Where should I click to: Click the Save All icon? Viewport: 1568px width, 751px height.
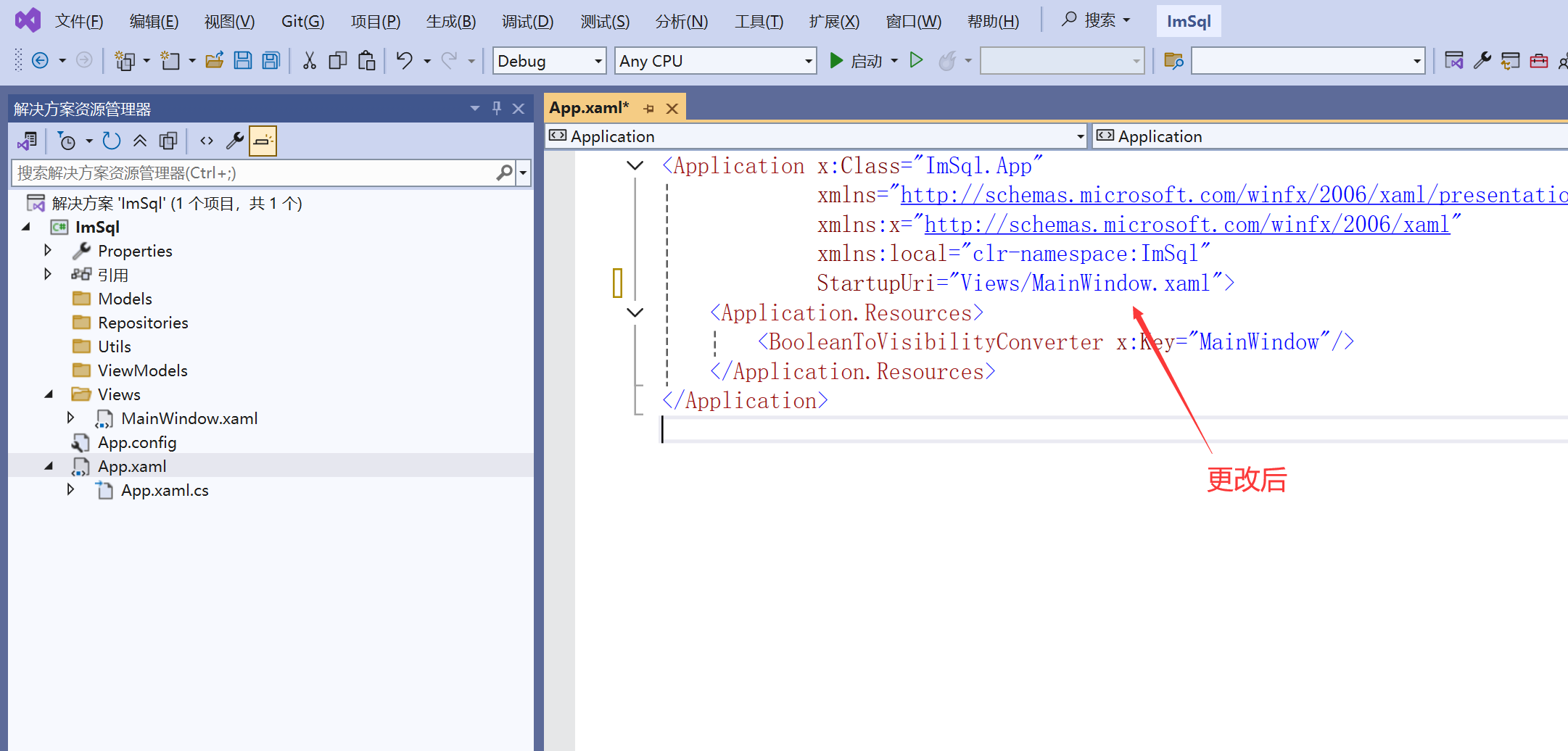tap(271, 60)
